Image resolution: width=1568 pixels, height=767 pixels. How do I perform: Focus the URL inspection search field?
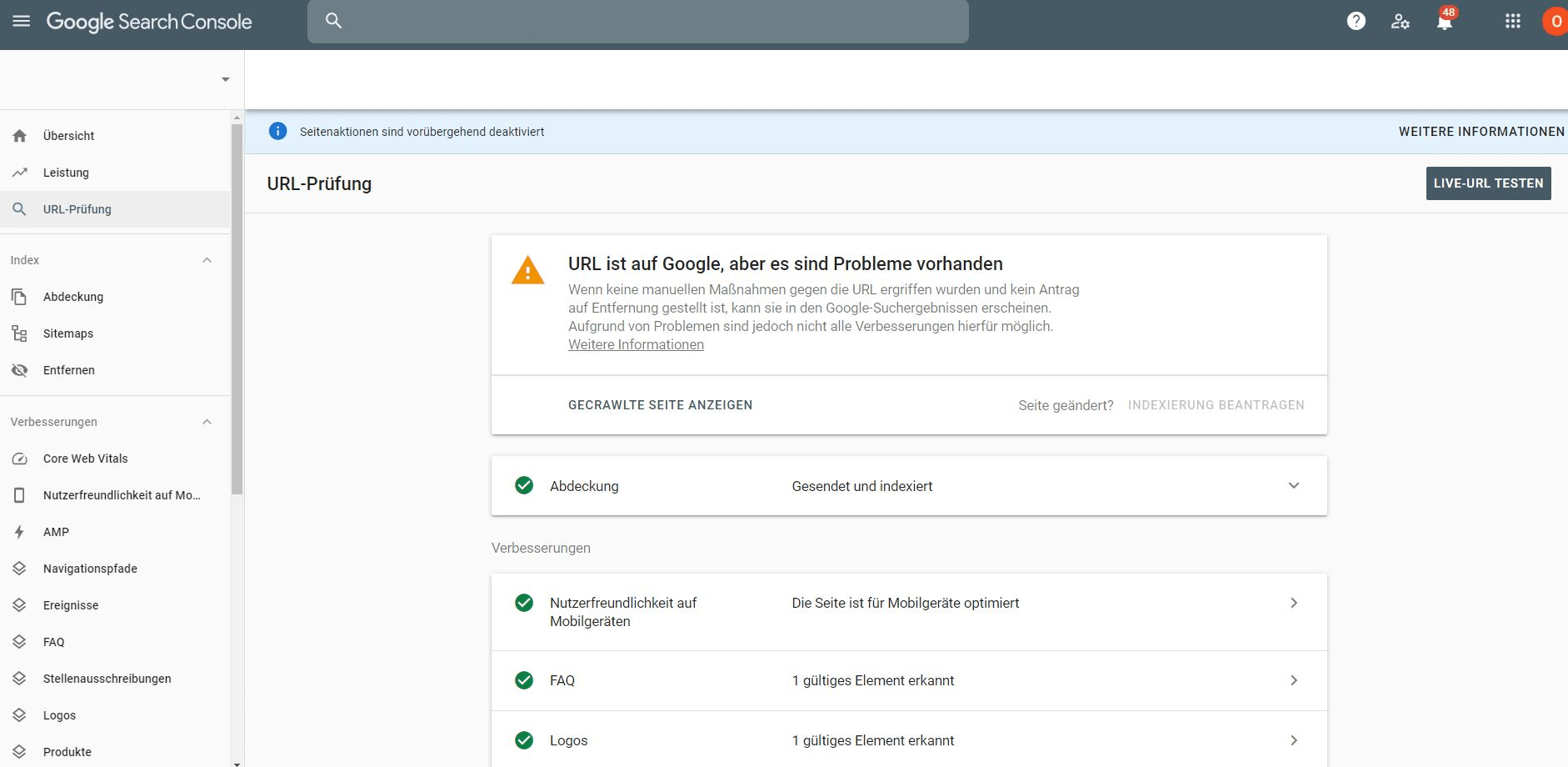[x=637, y=21]
